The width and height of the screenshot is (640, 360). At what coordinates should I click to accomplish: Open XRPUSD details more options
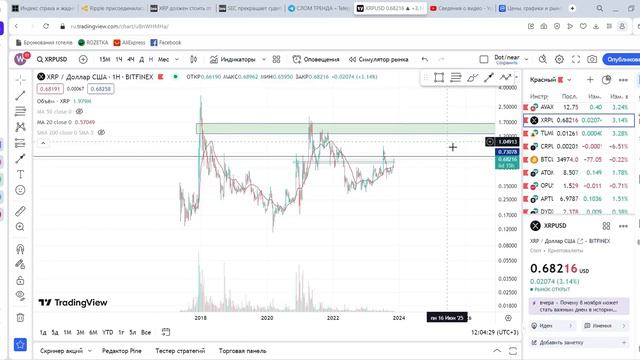[623, 226]
